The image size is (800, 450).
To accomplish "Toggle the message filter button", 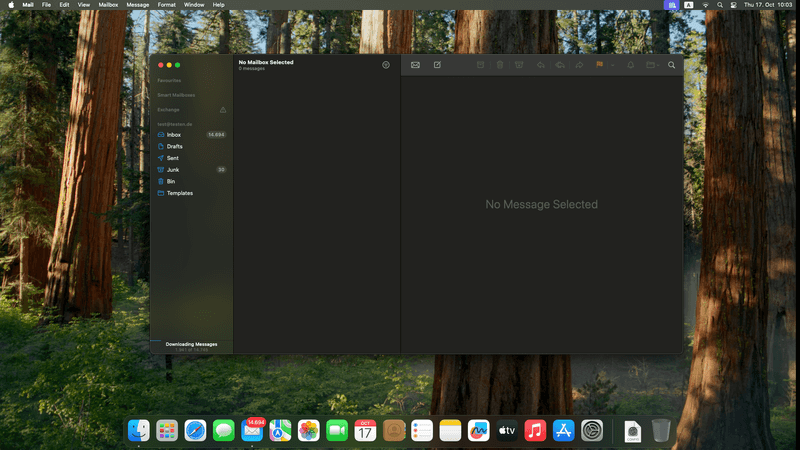I will (386, 65).
